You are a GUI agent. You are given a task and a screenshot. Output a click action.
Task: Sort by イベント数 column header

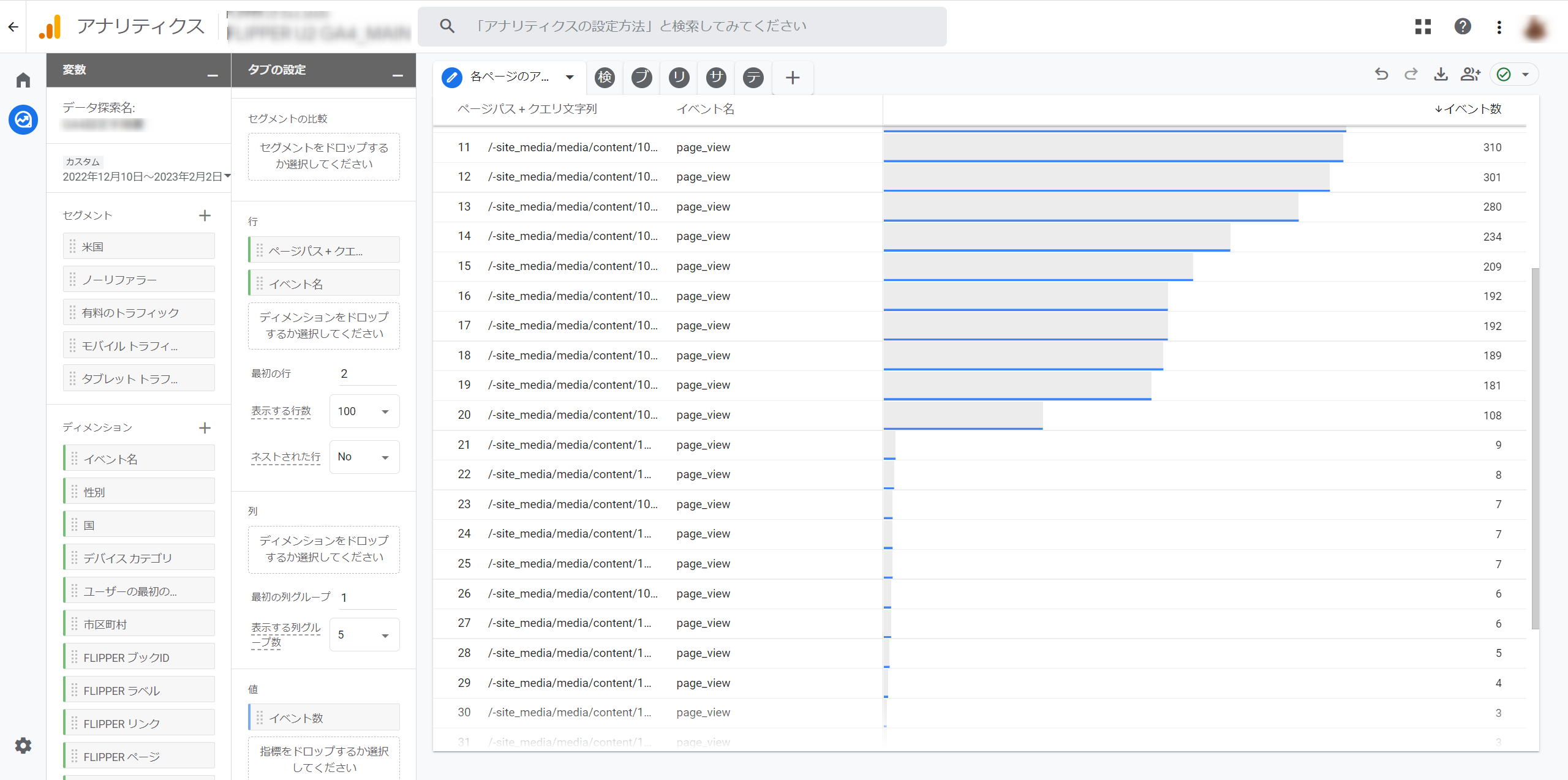1468,109
